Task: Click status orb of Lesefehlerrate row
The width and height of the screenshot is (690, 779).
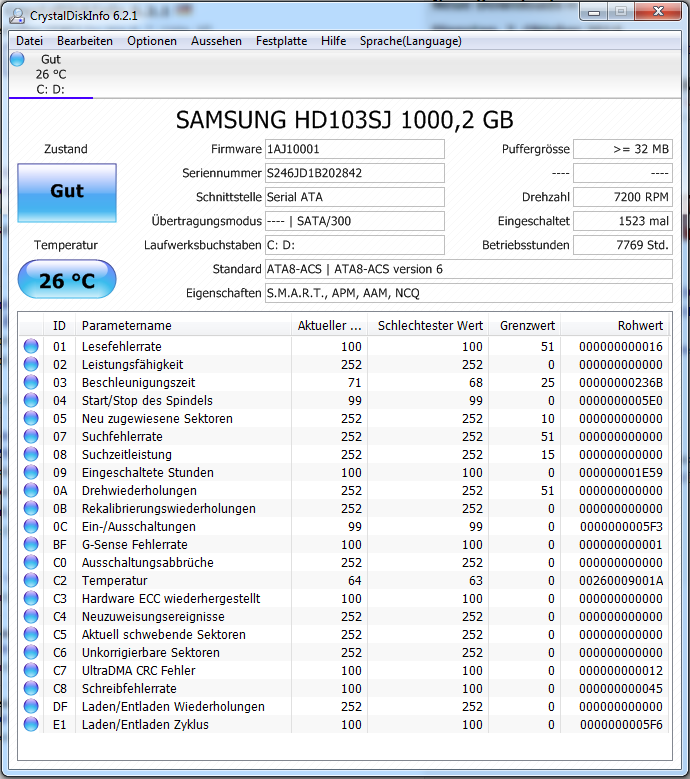Action: [31, 346]
